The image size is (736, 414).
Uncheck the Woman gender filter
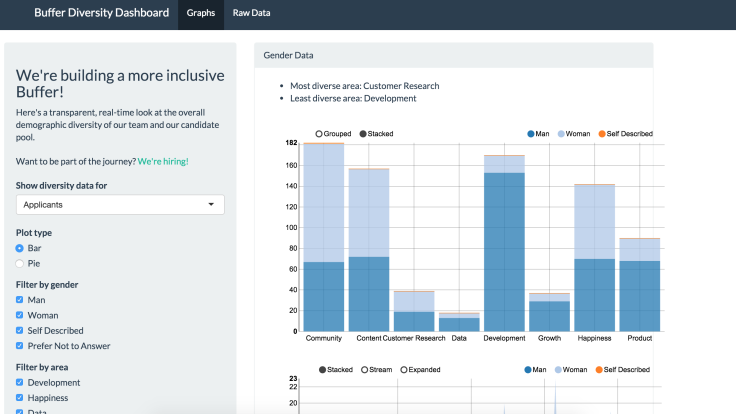tap(19, 315)
